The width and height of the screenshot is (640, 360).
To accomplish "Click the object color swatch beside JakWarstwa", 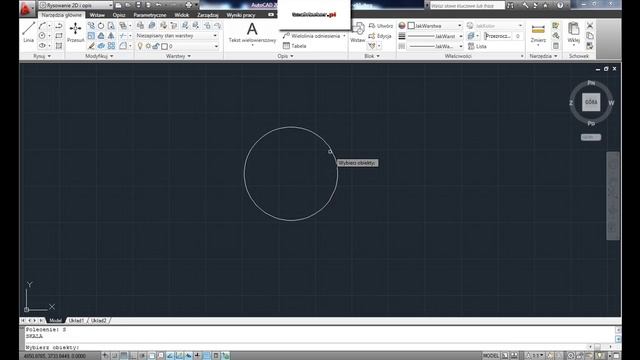I will click(411, 26).
